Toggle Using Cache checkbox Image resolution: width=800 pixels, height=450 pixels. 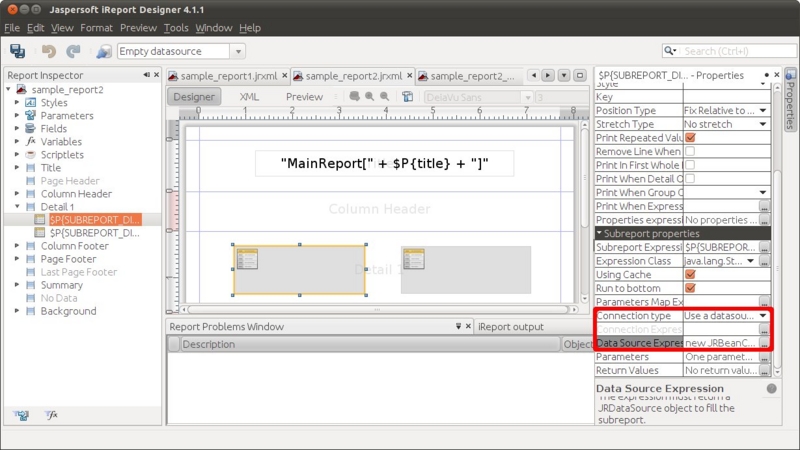[690, 274]
